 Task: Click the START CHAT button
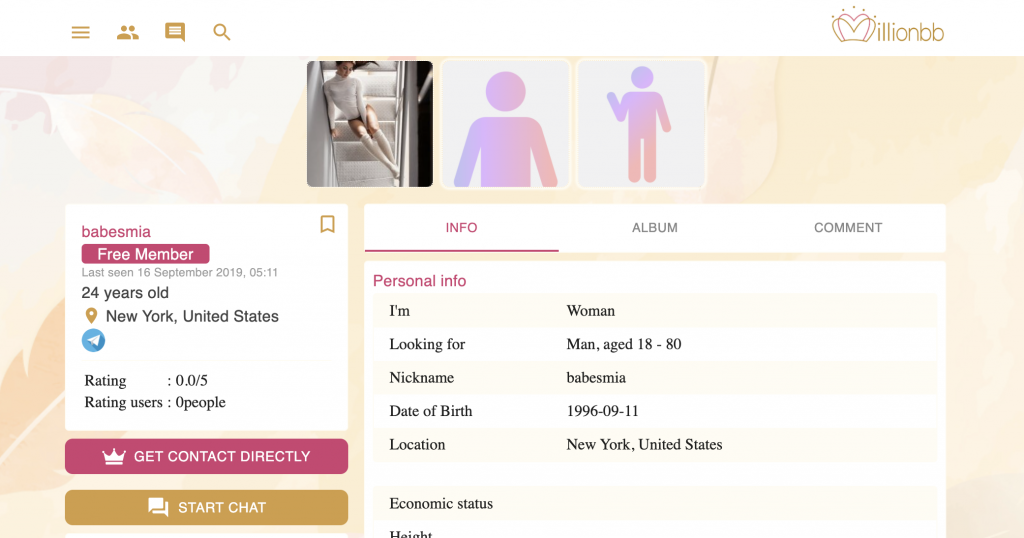click(206, 507)
